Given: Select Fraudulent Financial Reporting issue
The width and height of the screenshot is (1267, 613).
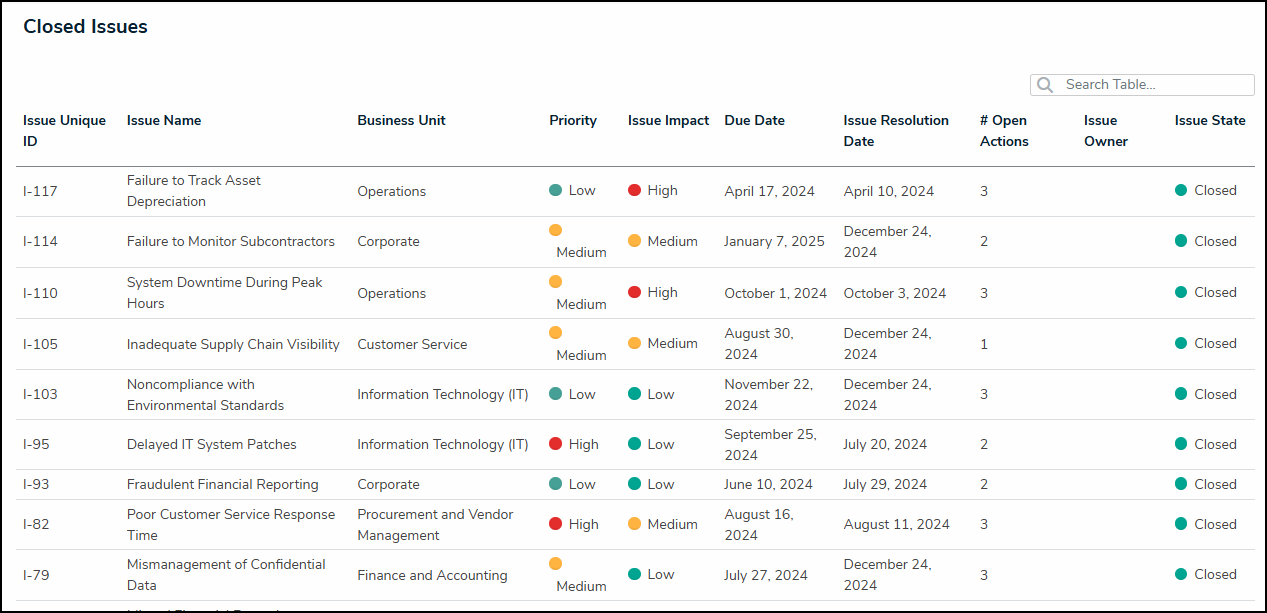Looking at the screenshot, I should tap(222, 484).
